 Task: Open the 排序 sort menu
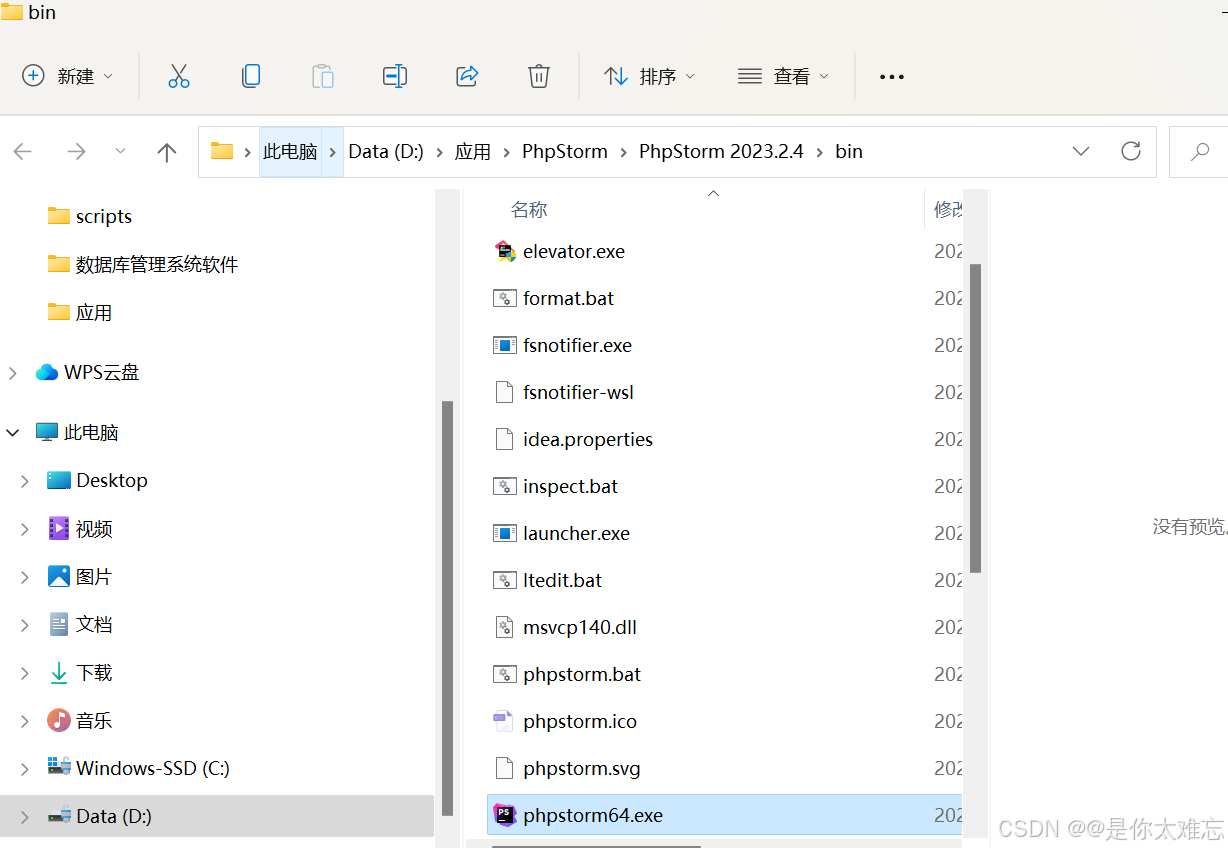click(650, 76)
